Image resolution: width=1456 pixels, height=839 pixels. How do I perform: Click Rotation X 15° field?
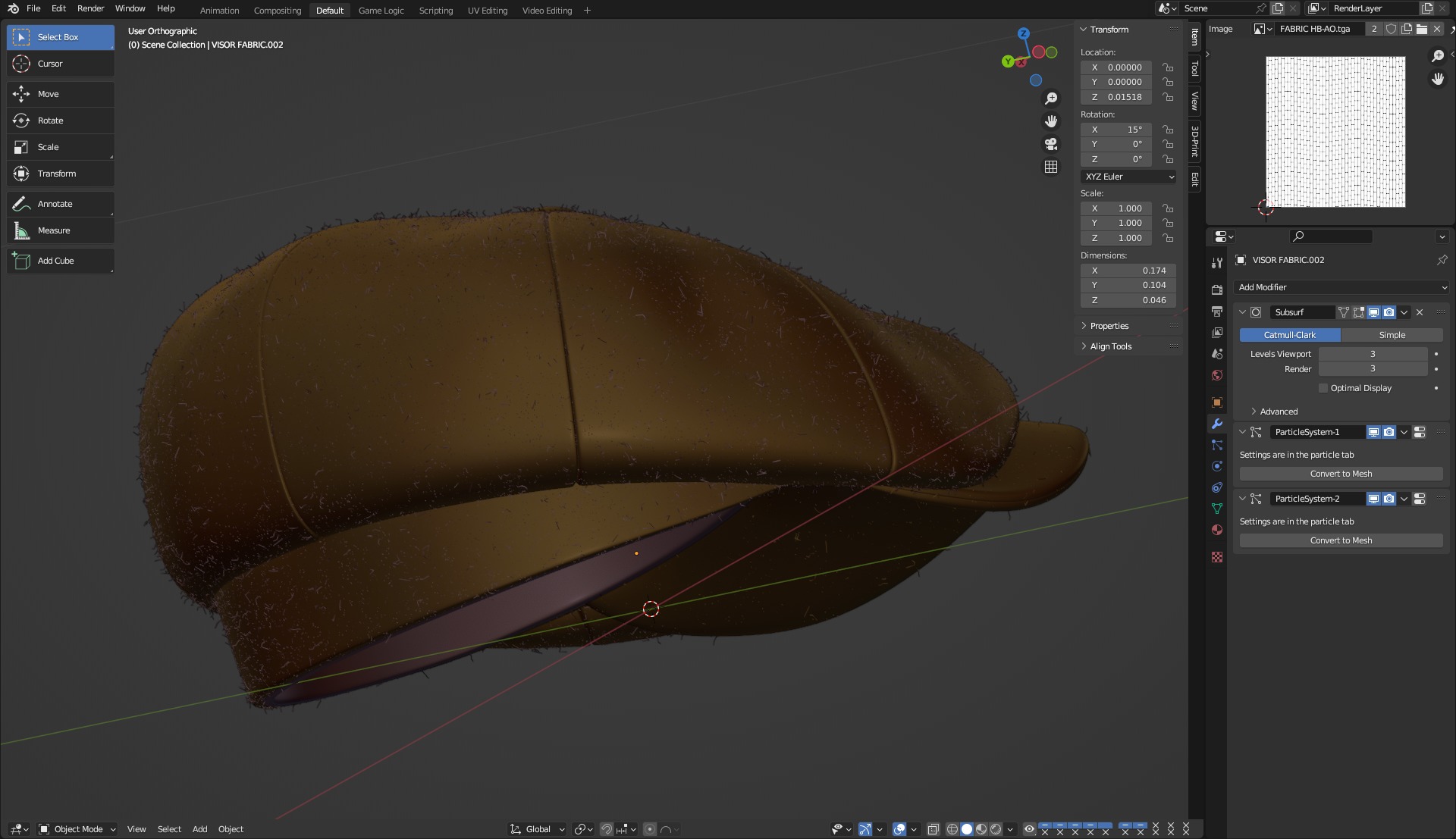pos(1116,130)
